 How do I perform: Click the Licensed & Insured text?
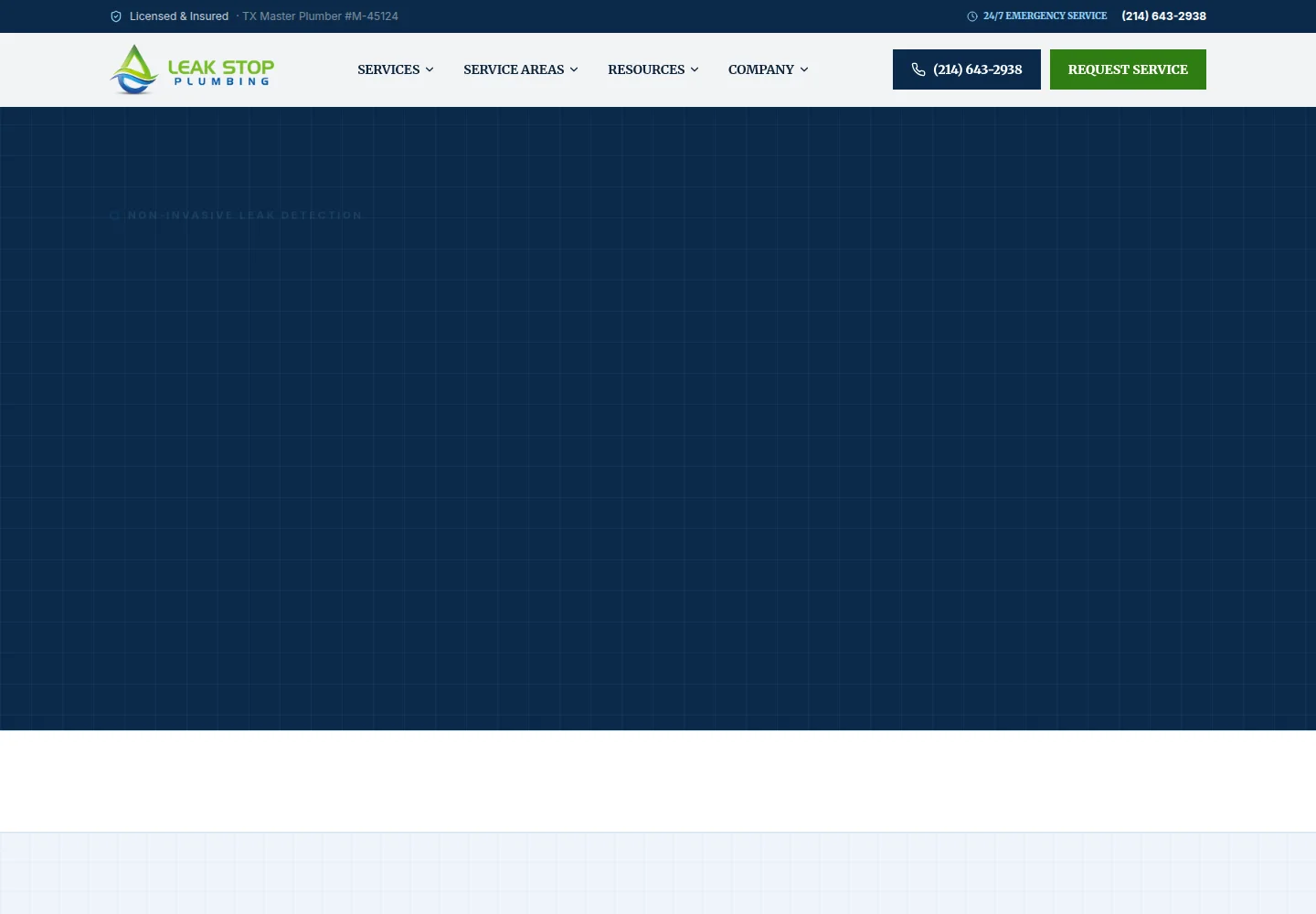[179, 16]
